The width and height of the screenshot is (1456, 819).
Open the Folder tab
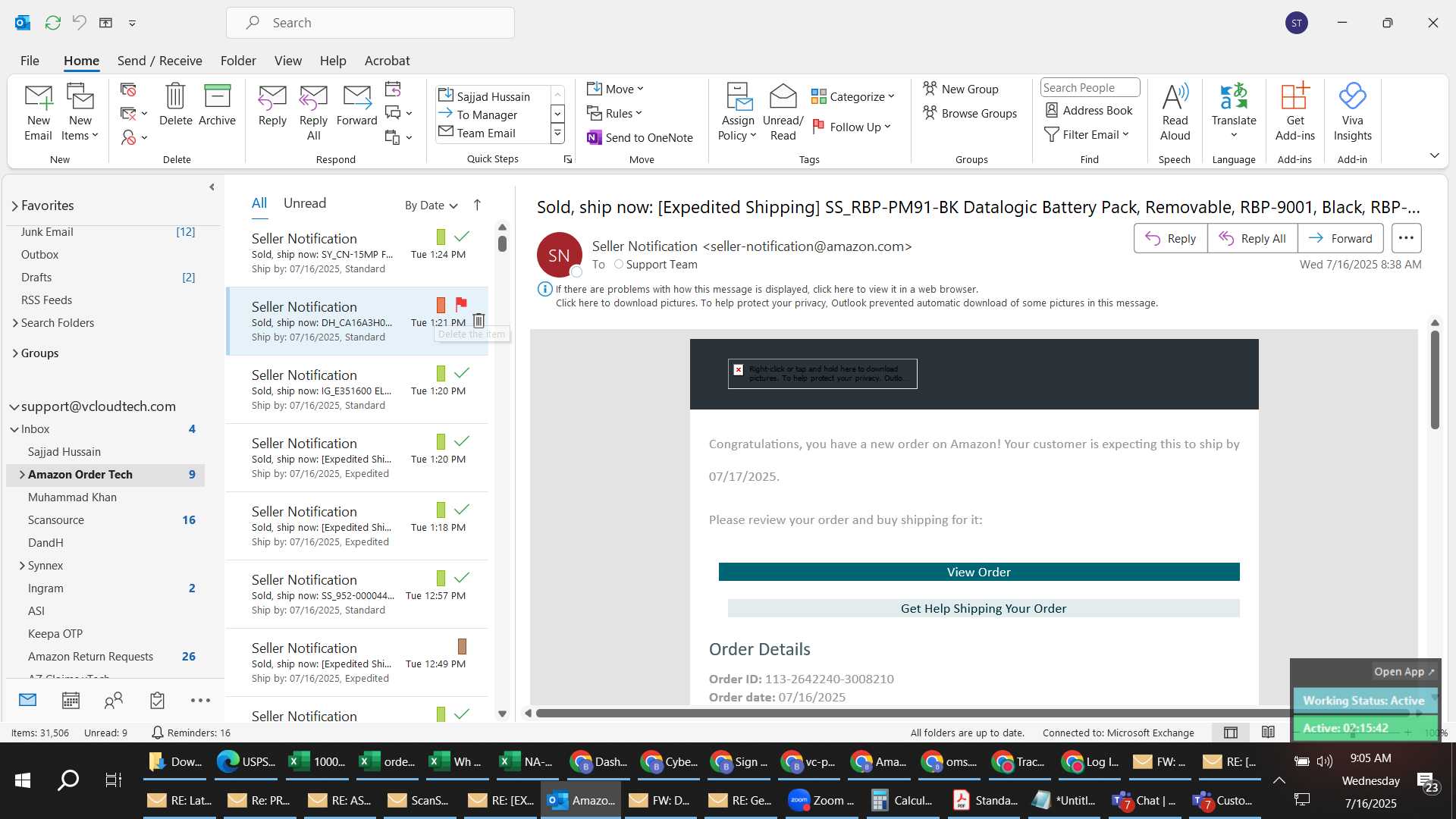tap(238, 61)
